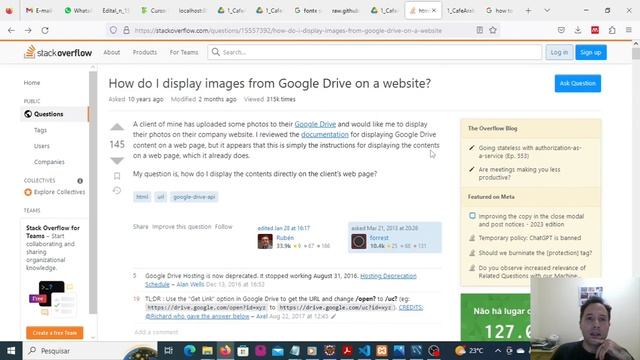Viewport: 640px width, 360px height.
Task: Open Companies in left sidebar
Action: pyautogui.click(x=49, y=162)
